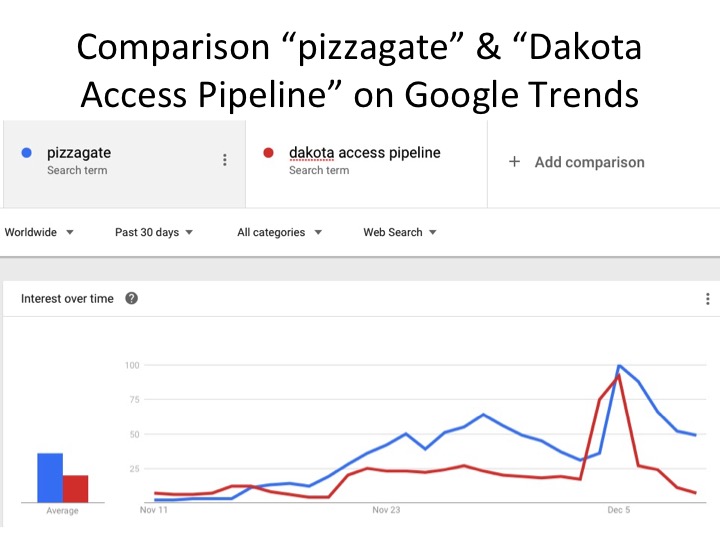Image resolution: width=720 pixels, height=540 pixels.
Task: Click the plus icon for Add comparison
Action: click(x=515, y=162)
